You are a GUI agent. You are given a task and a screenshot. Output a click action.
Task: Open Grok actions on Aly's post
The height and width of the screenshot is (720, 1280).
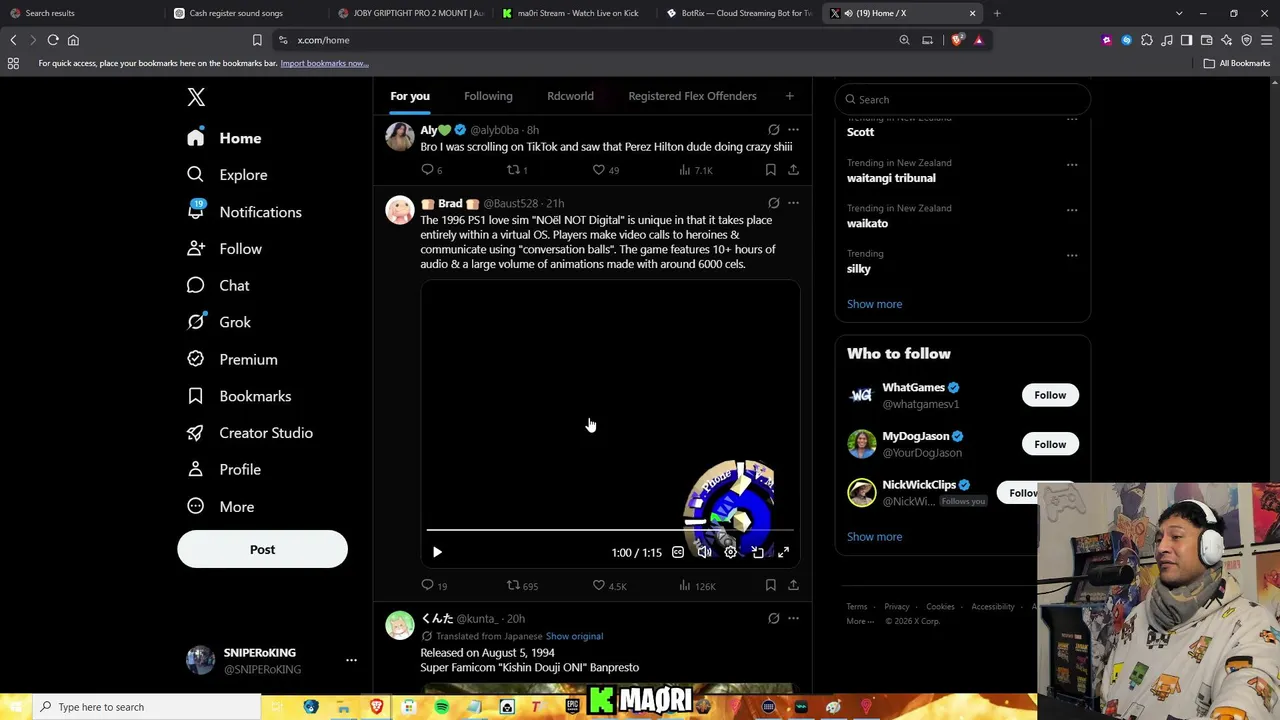(773, 130)
